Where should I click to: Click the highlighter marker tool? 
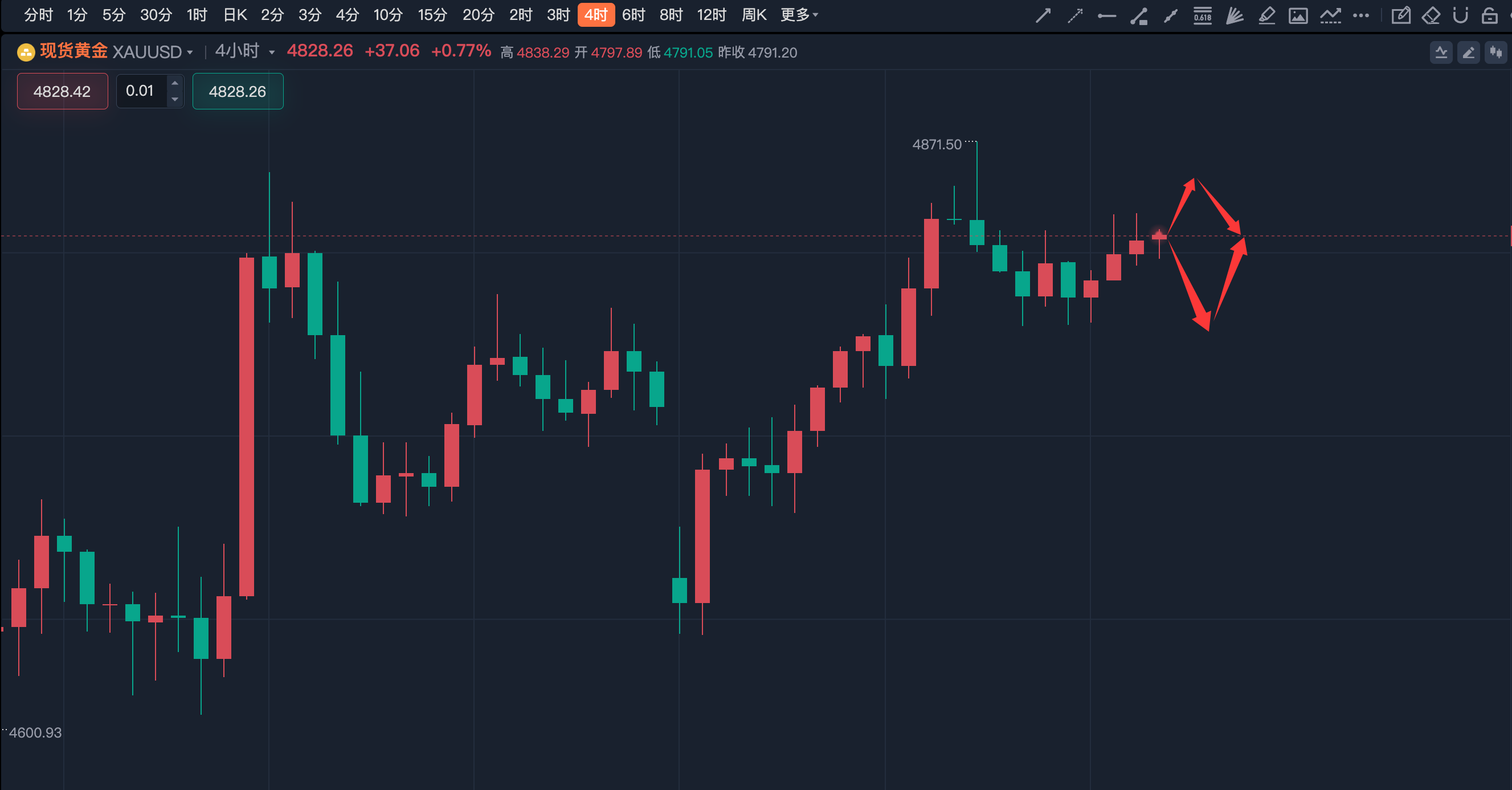click(x=1266, y=15)
